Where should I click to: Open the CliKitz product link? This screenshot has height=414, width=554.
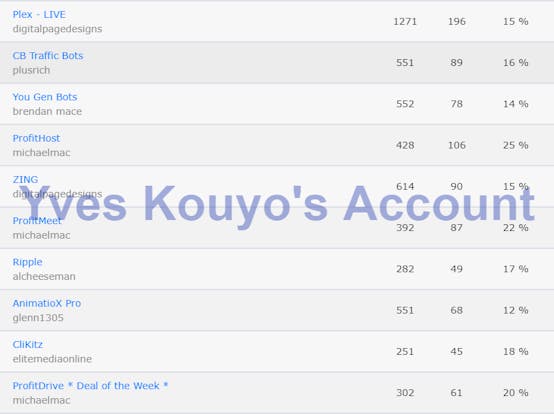coord(28,344)
